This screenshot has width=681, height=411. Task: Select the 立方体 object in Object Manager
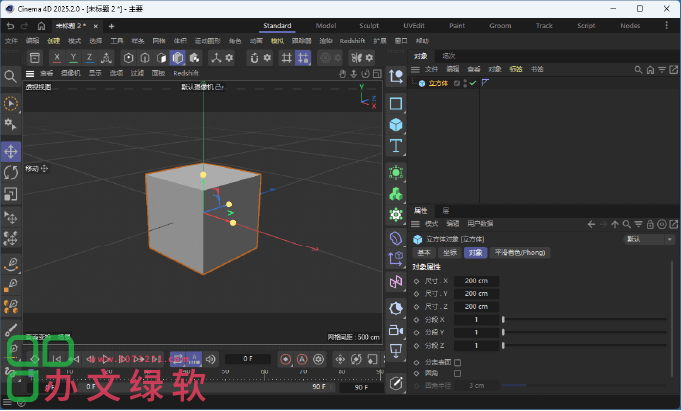[438, 83]
